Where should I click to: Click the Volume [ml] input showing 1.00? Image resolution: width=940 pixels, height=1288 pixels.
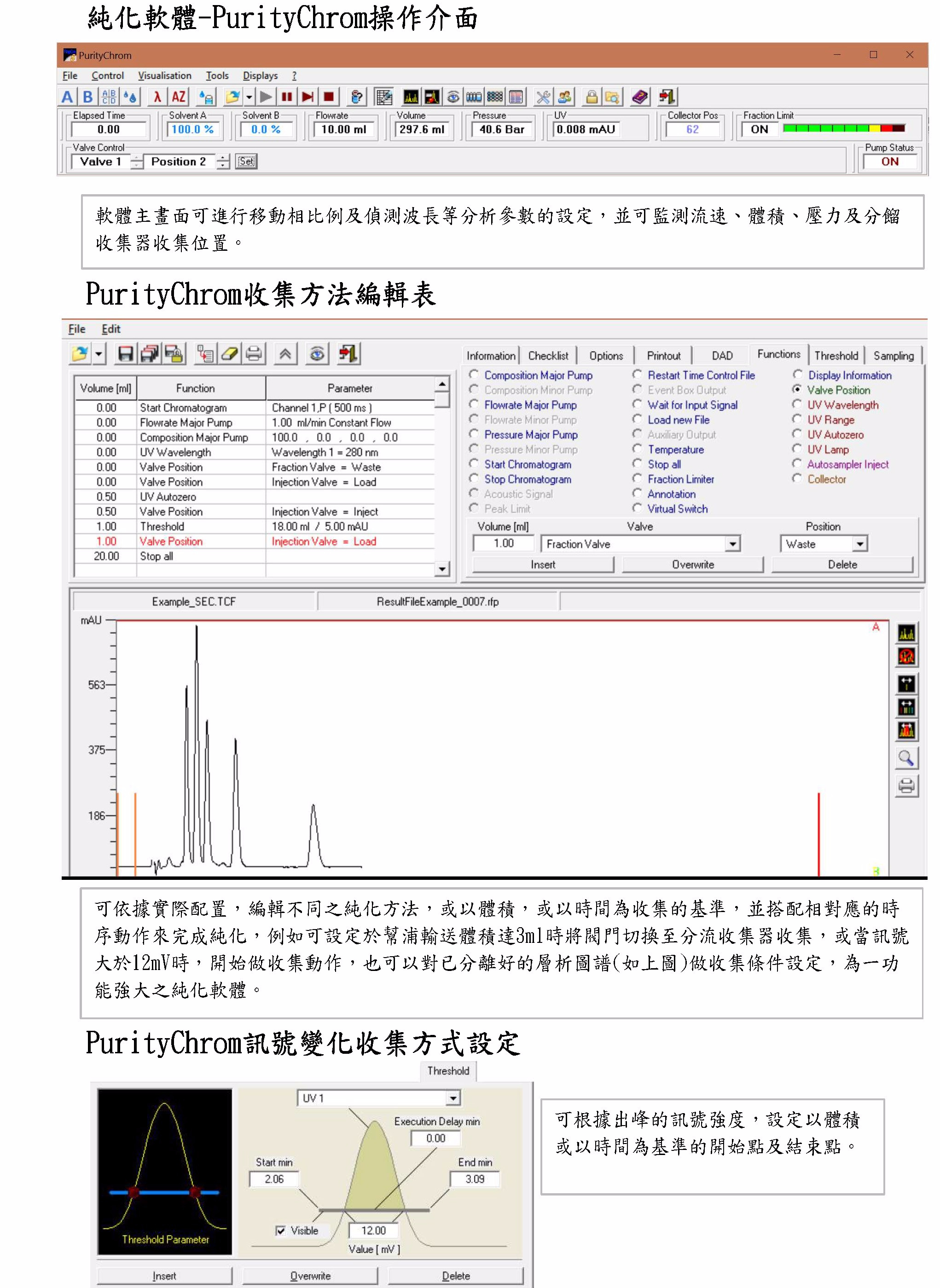503,543
